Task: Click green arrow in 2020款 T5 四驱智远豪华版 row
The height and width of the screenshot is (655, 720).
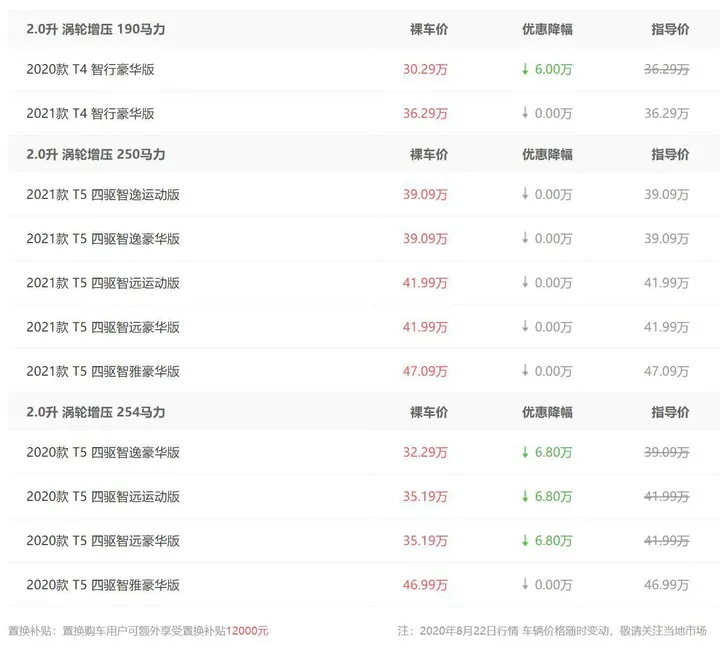Action: (x=525, y=541)
